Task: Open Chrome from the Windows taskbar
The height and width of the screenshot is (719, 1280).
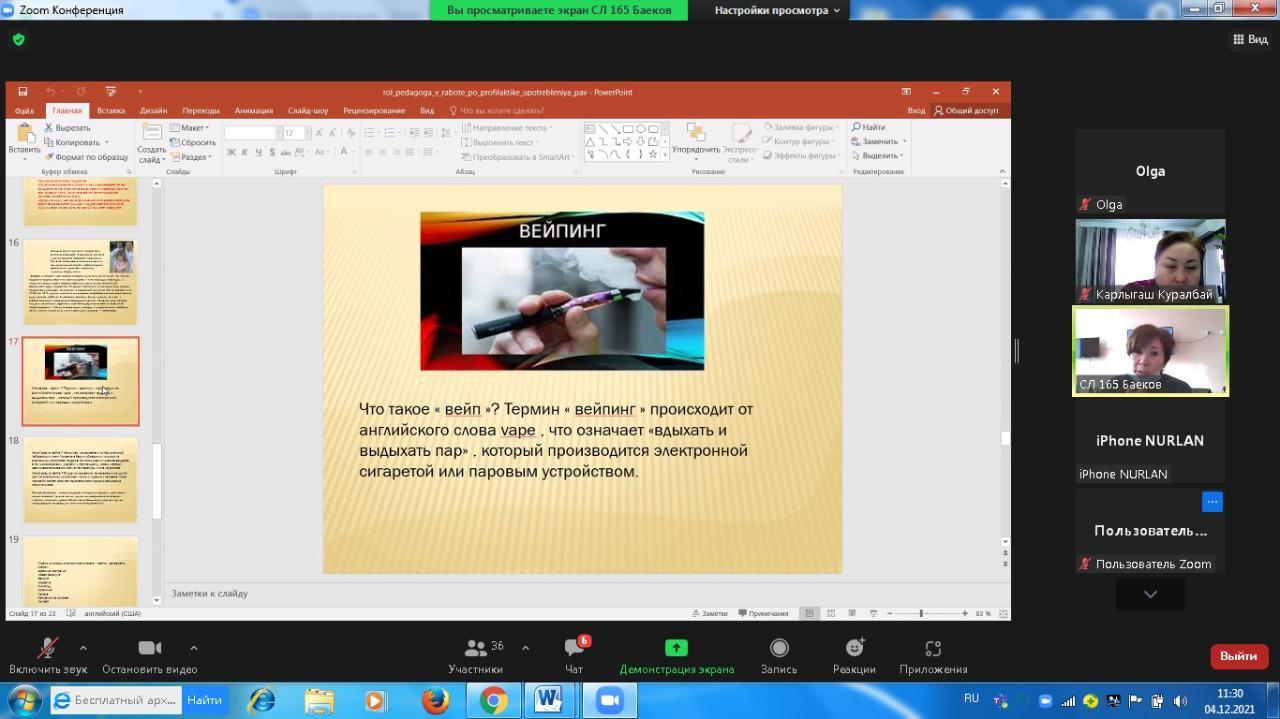Action: tap(492, 701)
